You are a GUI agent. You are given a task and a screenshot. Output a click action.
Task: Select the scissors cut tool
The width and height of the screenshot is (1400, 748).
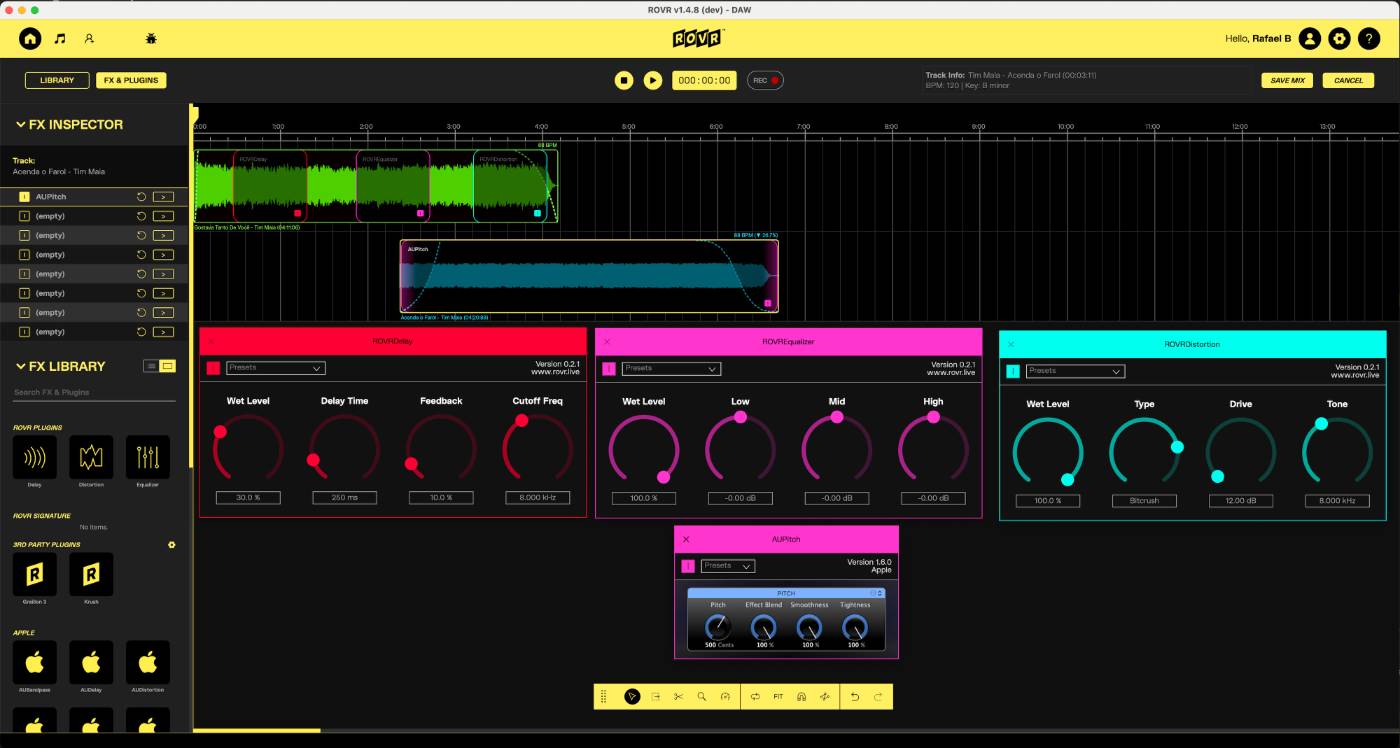678,697
